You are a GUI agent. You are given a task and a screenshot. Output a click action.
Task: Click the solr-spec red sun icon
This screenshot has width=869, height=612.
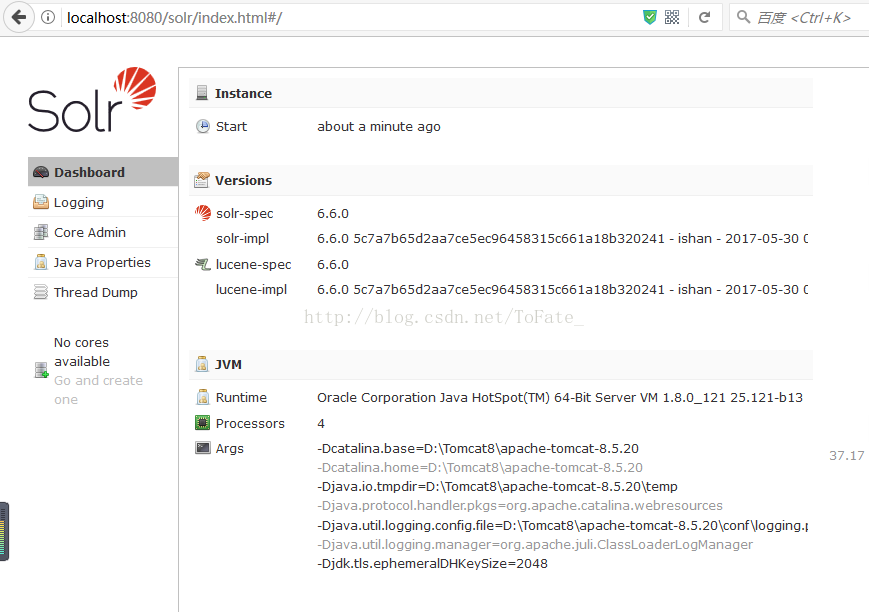(x=203, y=213)
